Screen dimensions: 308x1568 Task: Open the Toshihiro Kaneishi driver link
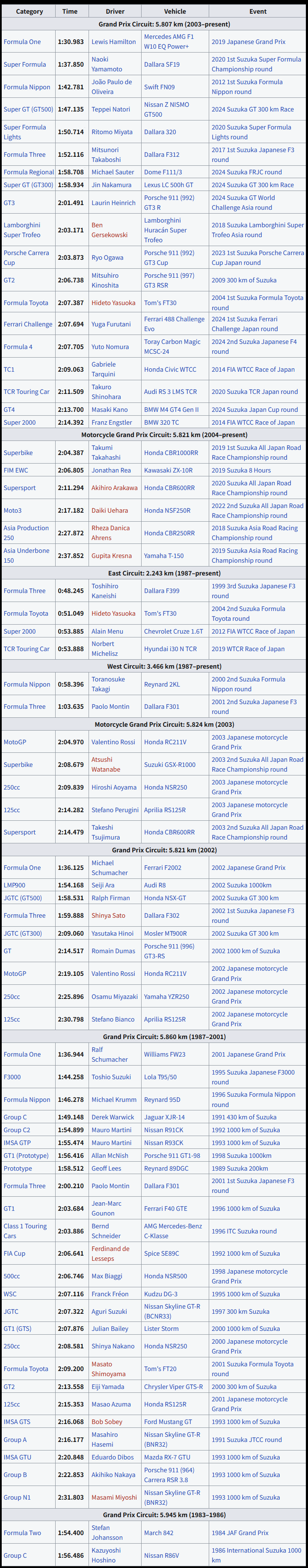tap(105, 591)
